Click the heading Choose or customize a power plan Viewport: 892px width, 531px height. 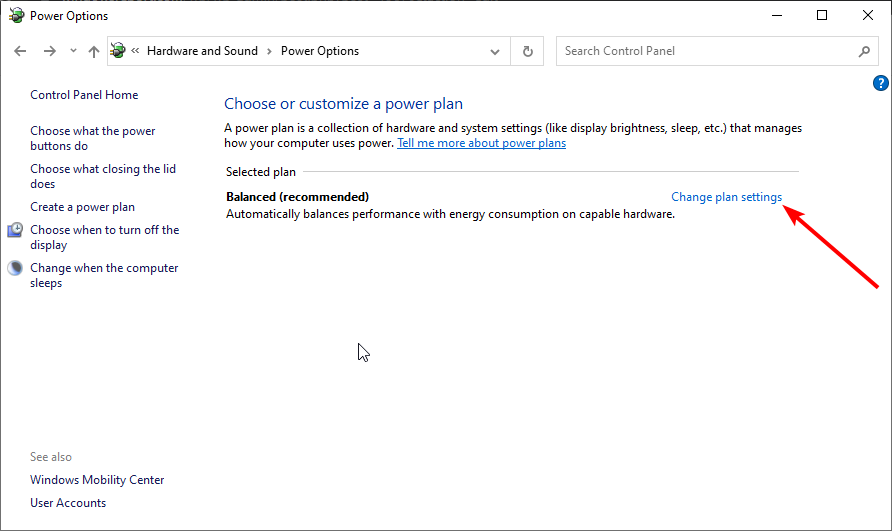(344, 104)
